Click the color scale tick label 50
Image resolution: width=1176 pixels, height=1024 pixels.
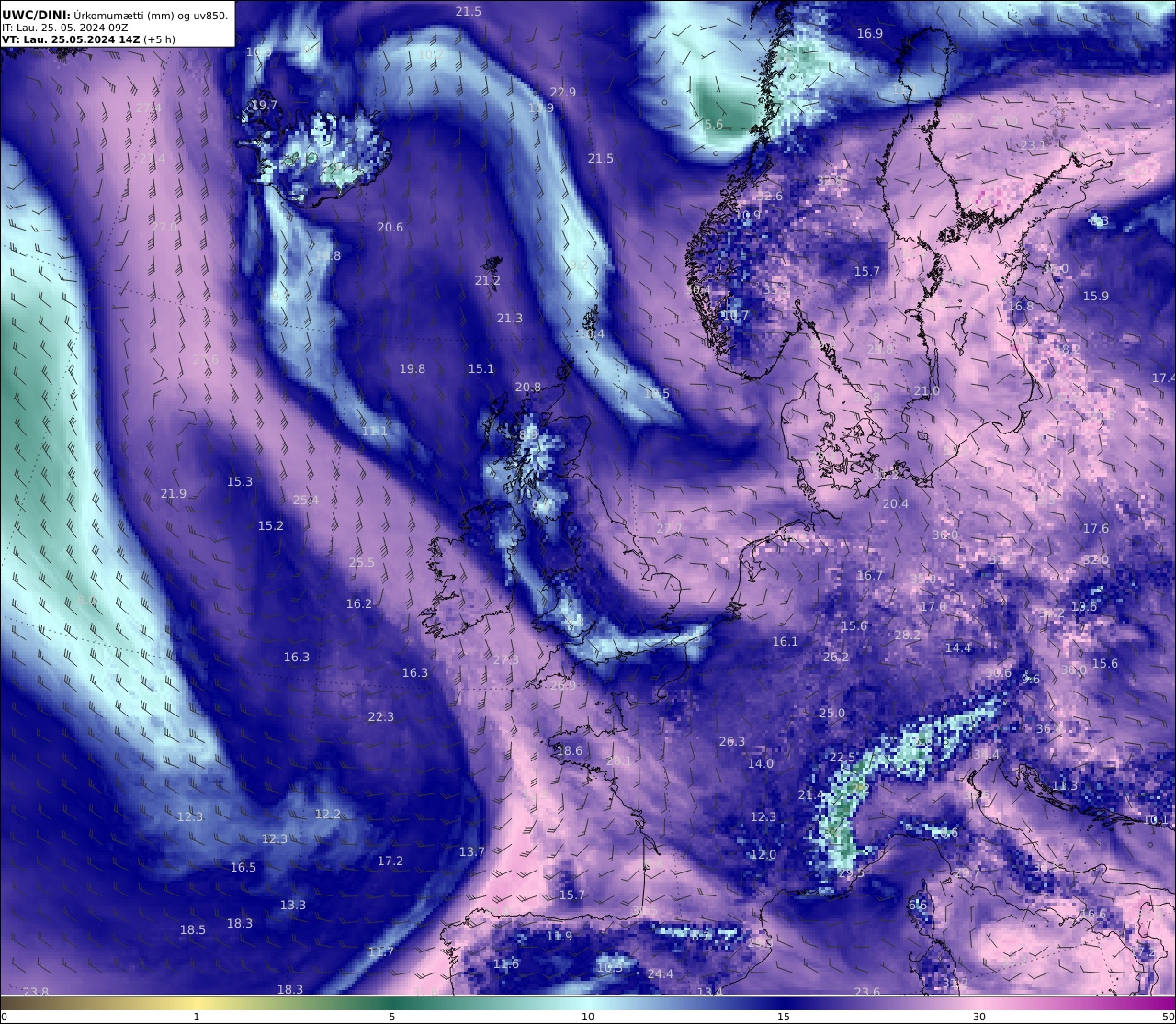(1168, 1017)
